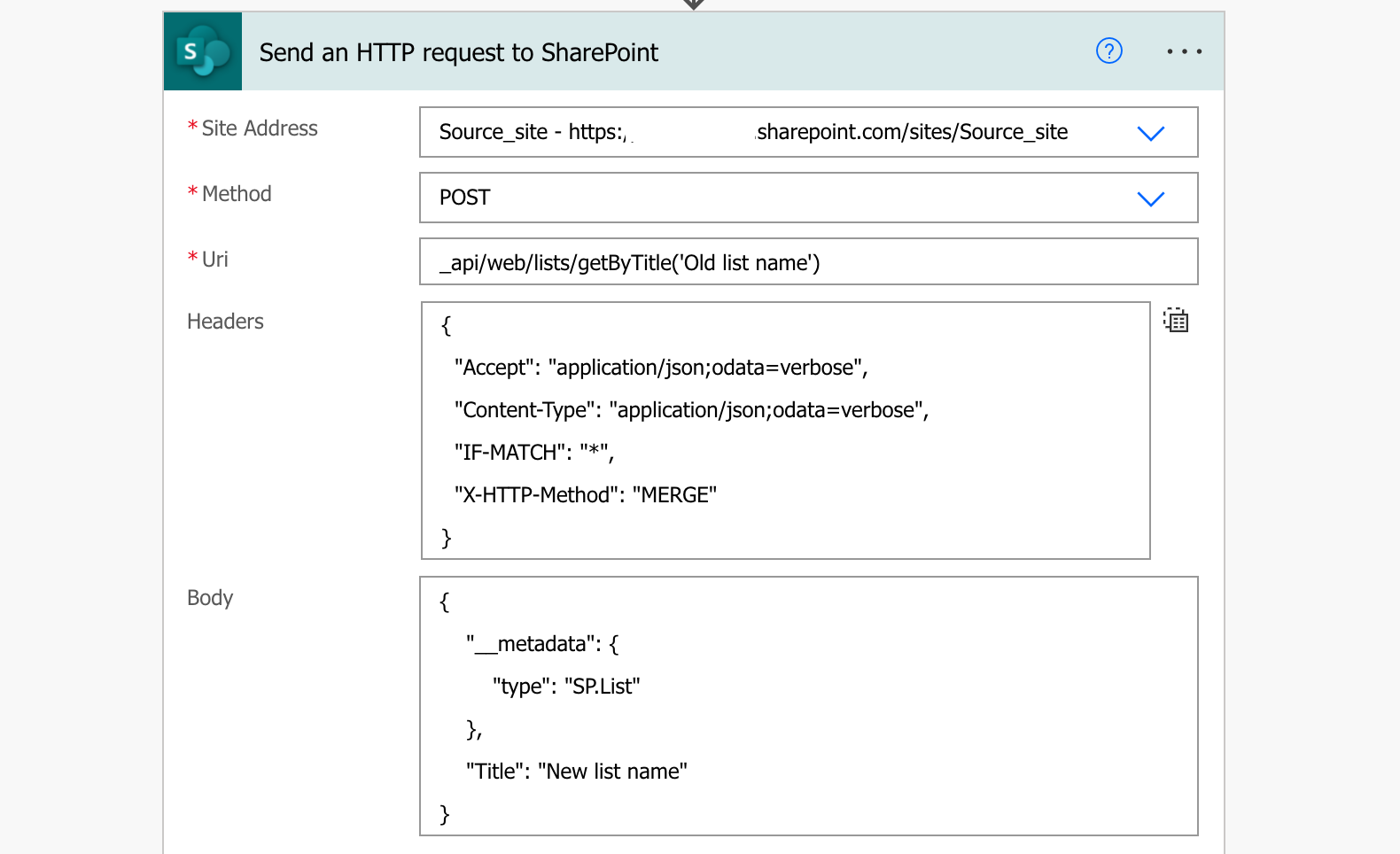The height and width of the screenshot is (854, 1400).
Task: Click the Body label
Action: (210, 598)
